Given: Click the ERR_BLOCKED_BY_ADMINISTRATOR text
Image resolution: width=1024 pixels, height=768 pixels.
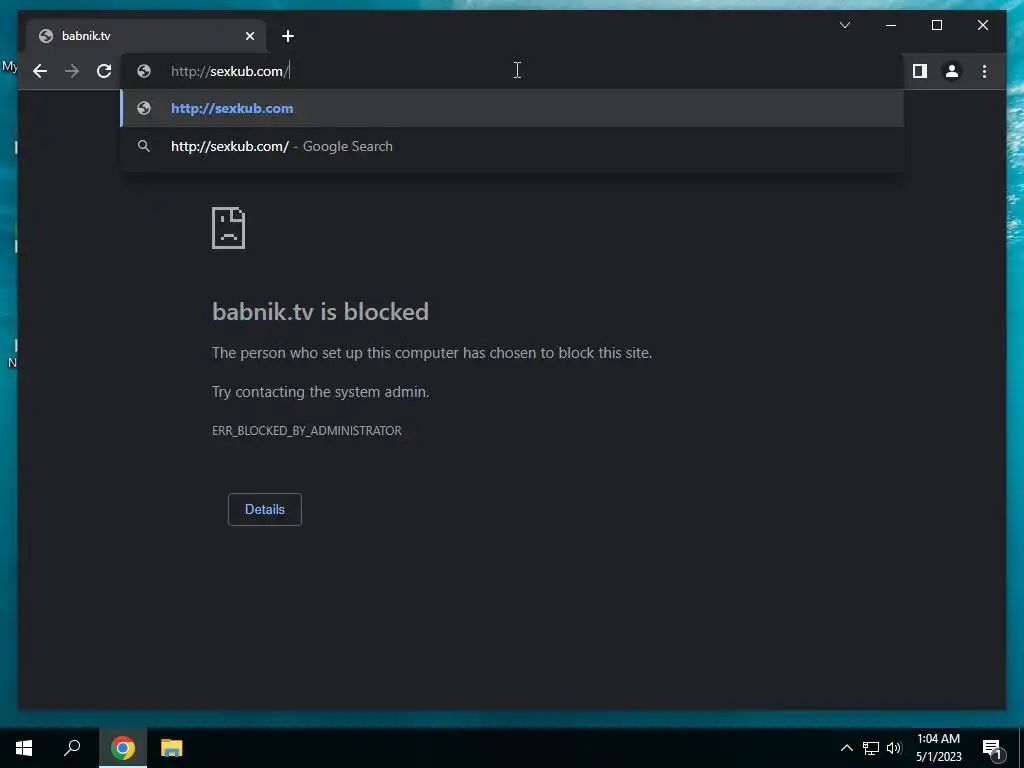Looking at the screenshot, I should tap(307, 431).
